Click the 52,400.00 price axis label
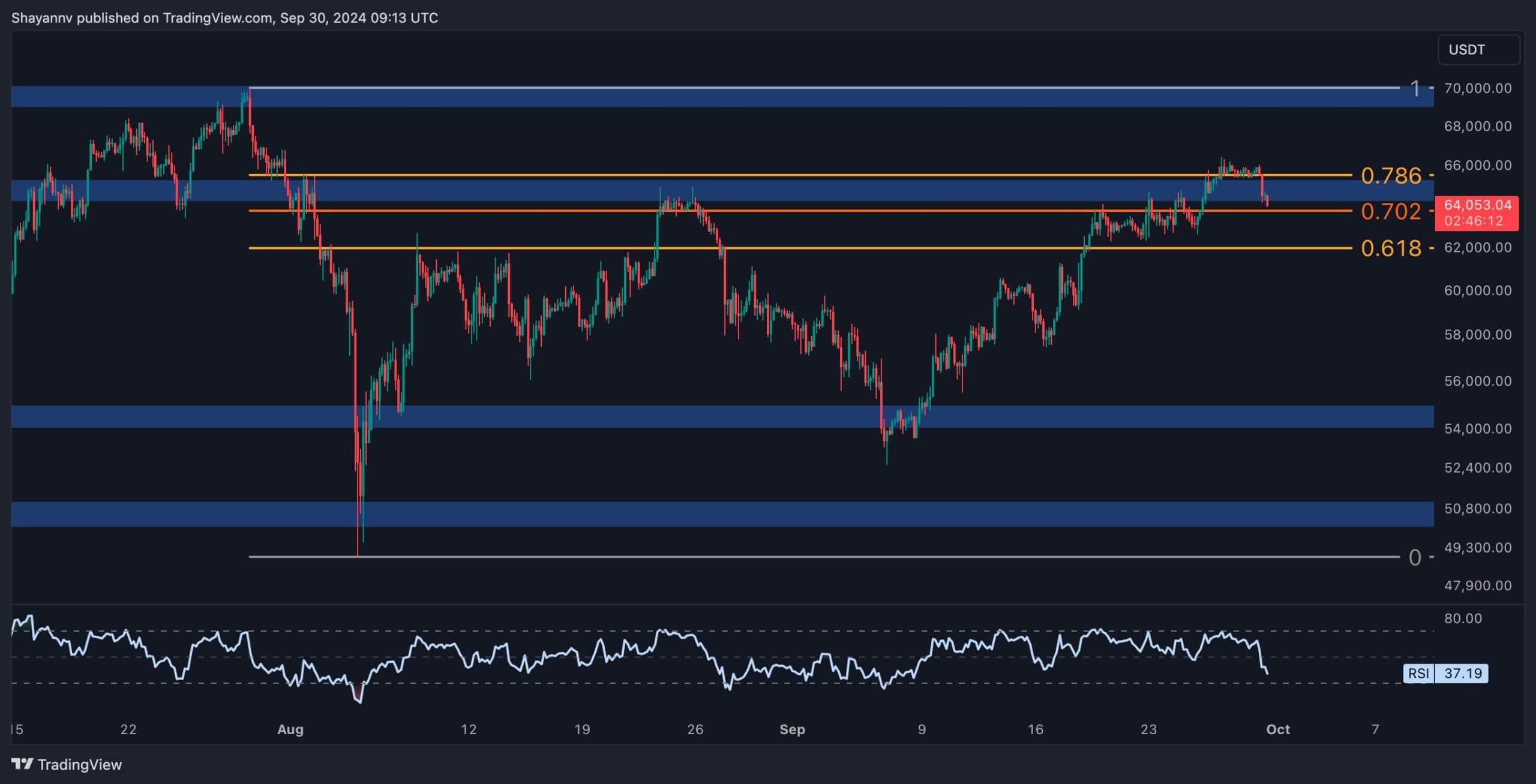The width and height of the screenshot is (1536, 784). [x=1478, y=467]
